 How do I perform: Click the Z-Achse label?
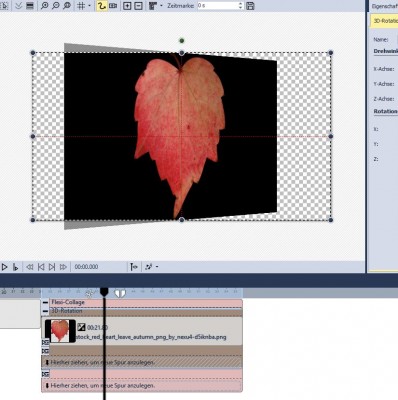[384, 99]
